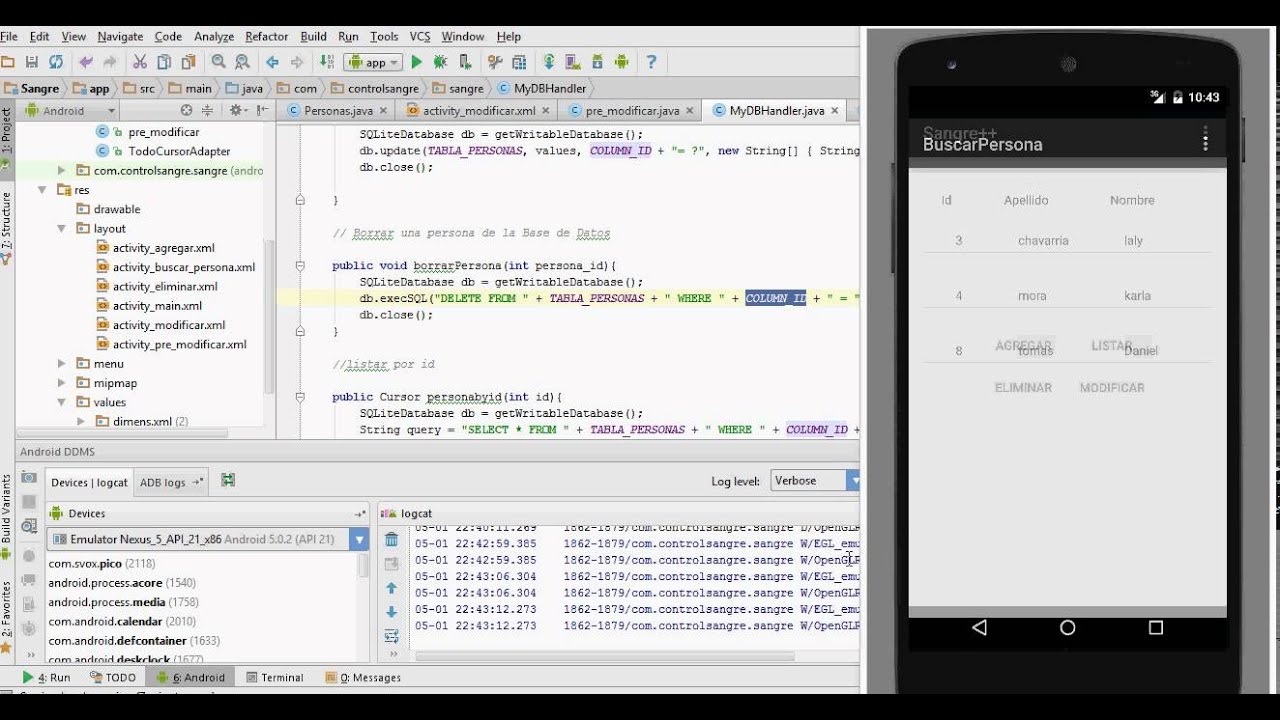This screenshot has height=720, width=1280.
Task: Open the Build menu
Action: 314,37
